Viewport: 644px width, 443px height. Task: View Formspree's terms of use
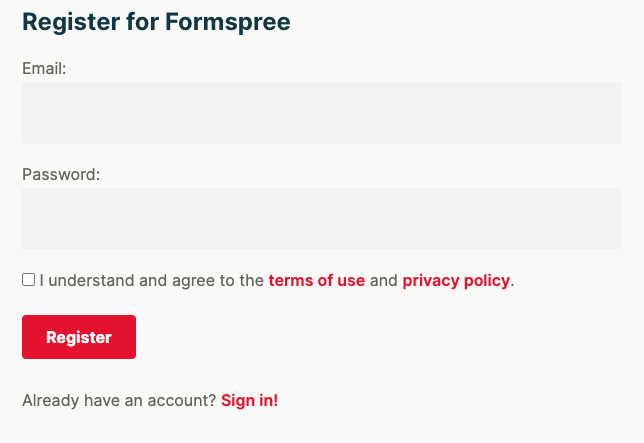(316, 281)
